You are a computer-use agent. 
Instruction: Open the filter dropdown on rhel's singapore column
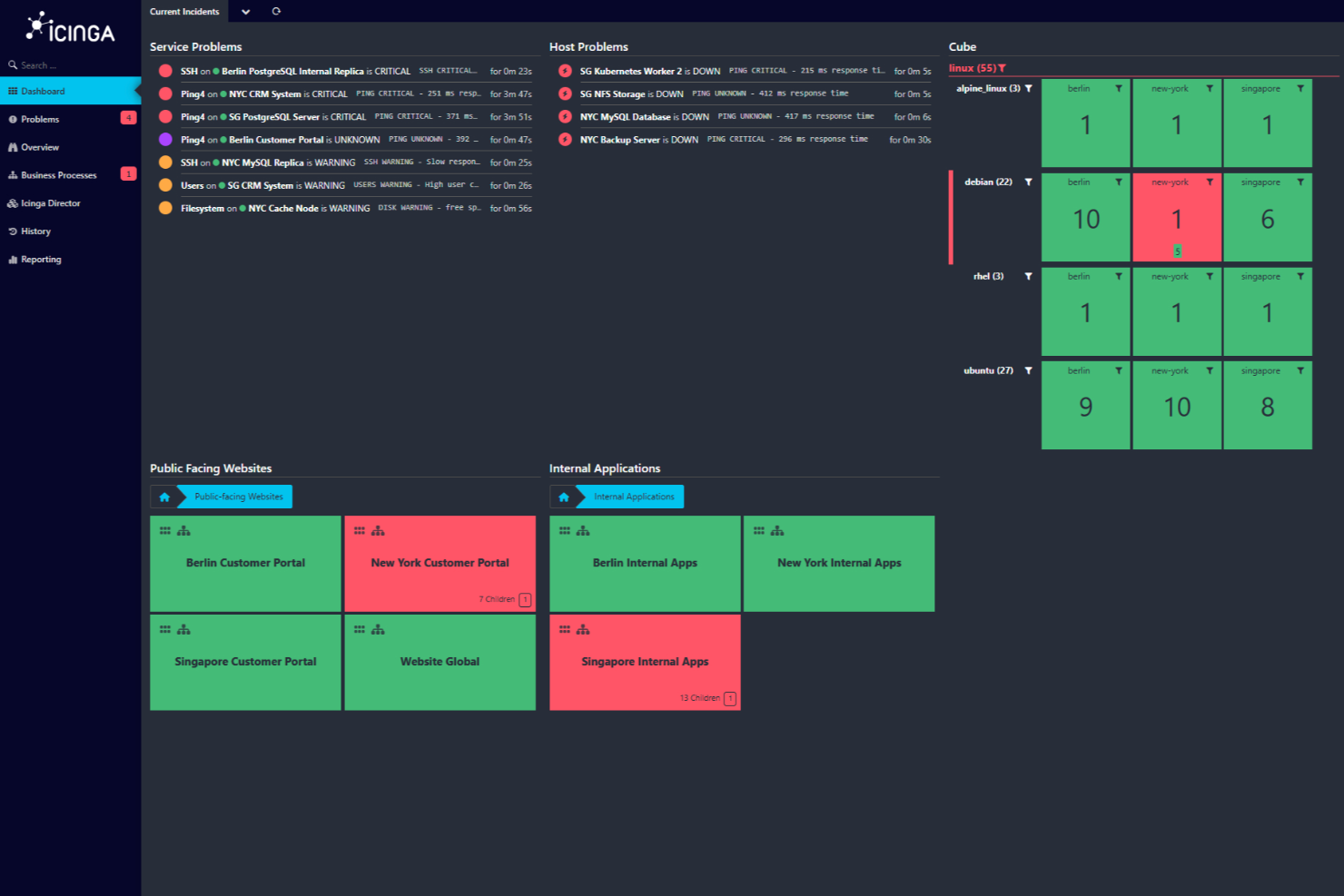pyautogui.click(x=1301, y=276)
